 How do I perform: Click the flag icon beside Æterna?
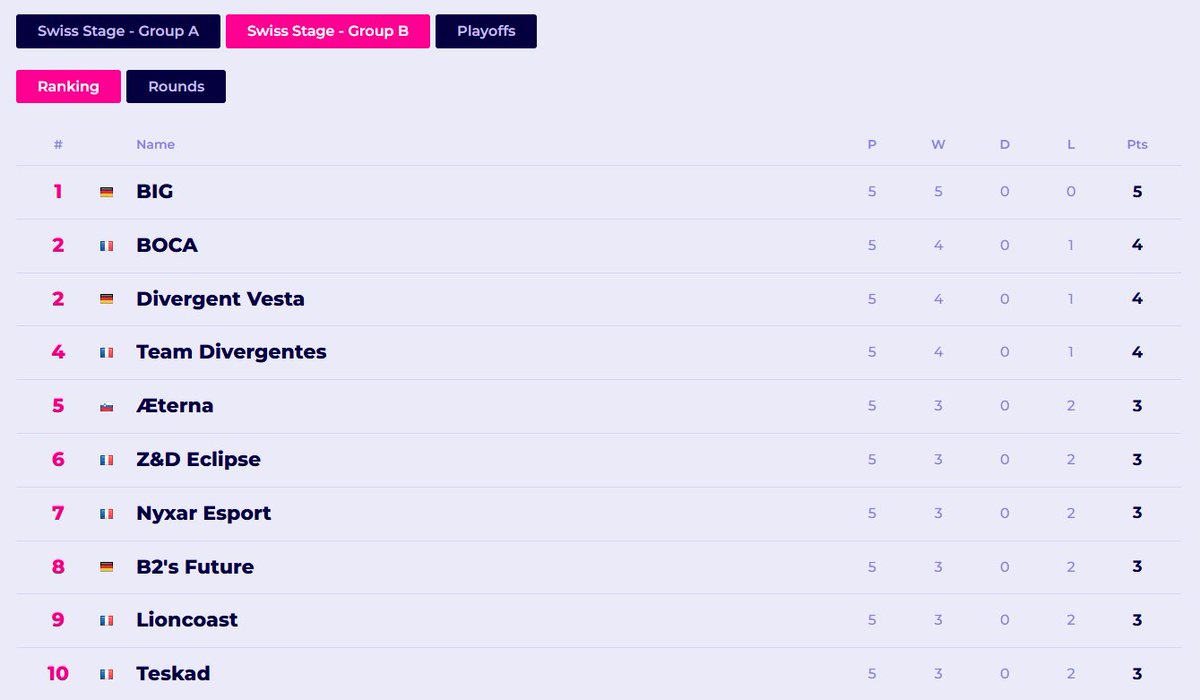point(106,406)
